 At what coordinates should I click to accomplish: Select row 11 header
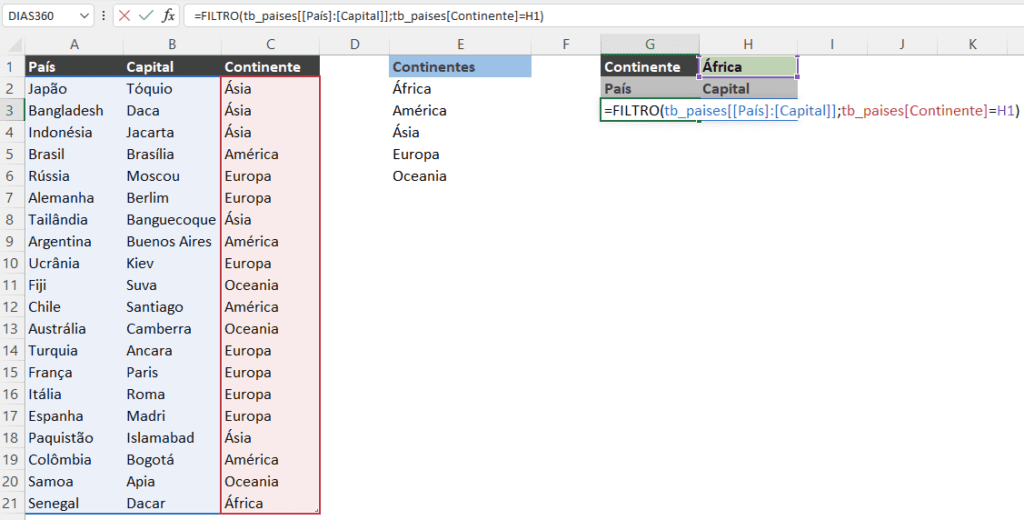(12, 285)
